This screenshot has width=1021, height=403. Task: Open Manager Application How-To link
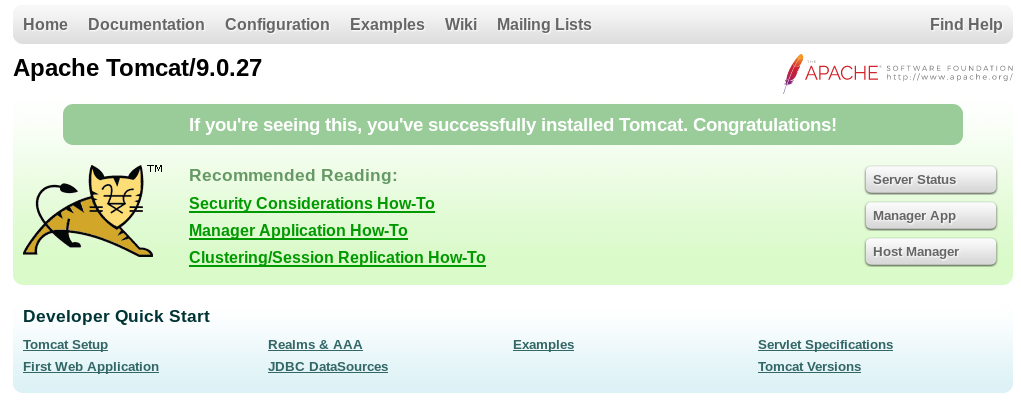click(298, 231)
